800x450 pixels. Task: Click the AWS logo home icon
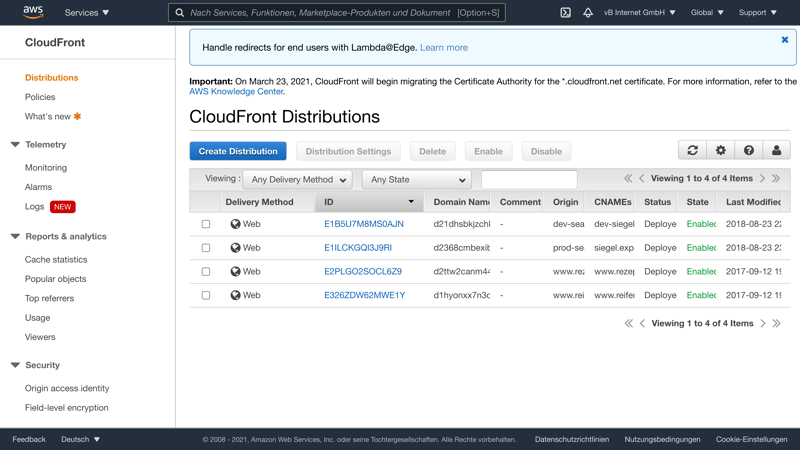[x=33, y=13]
